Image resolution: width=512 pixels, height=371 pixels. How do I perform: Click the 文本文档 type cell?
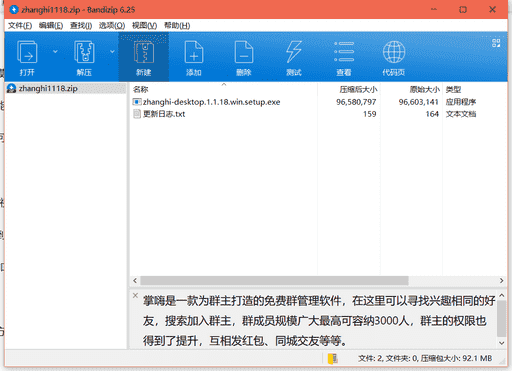click(x=461, y=114)
